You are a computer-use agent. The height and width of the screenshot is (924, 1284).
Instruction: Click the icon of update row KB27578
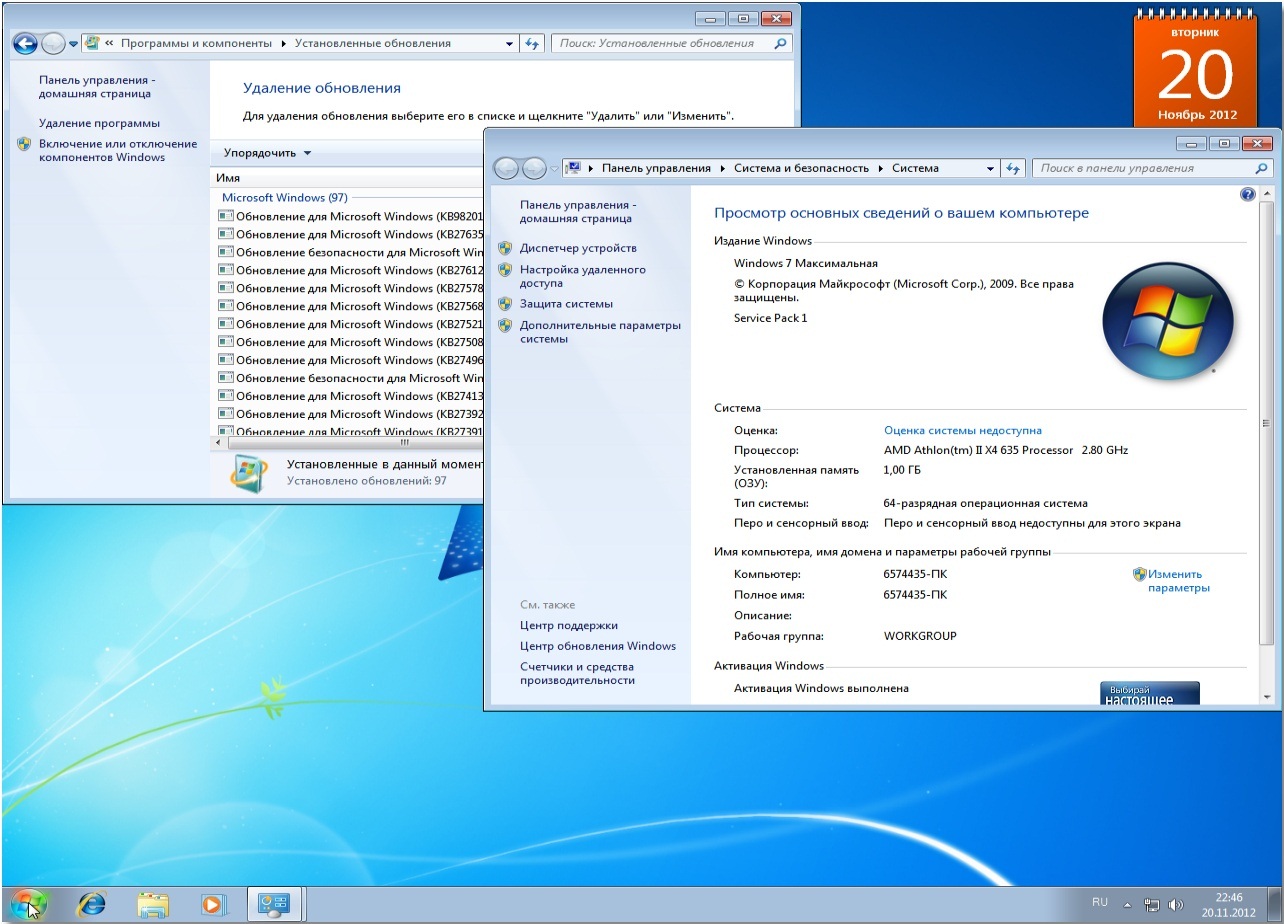pyautogui.click(x=226, y=288)
